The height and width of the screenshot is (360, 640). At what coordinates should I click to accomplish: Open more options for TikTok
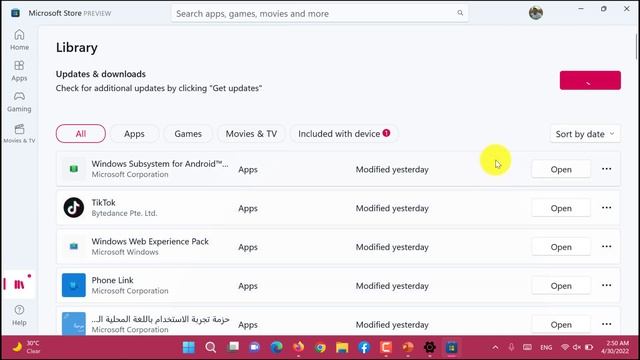(606, 208)
